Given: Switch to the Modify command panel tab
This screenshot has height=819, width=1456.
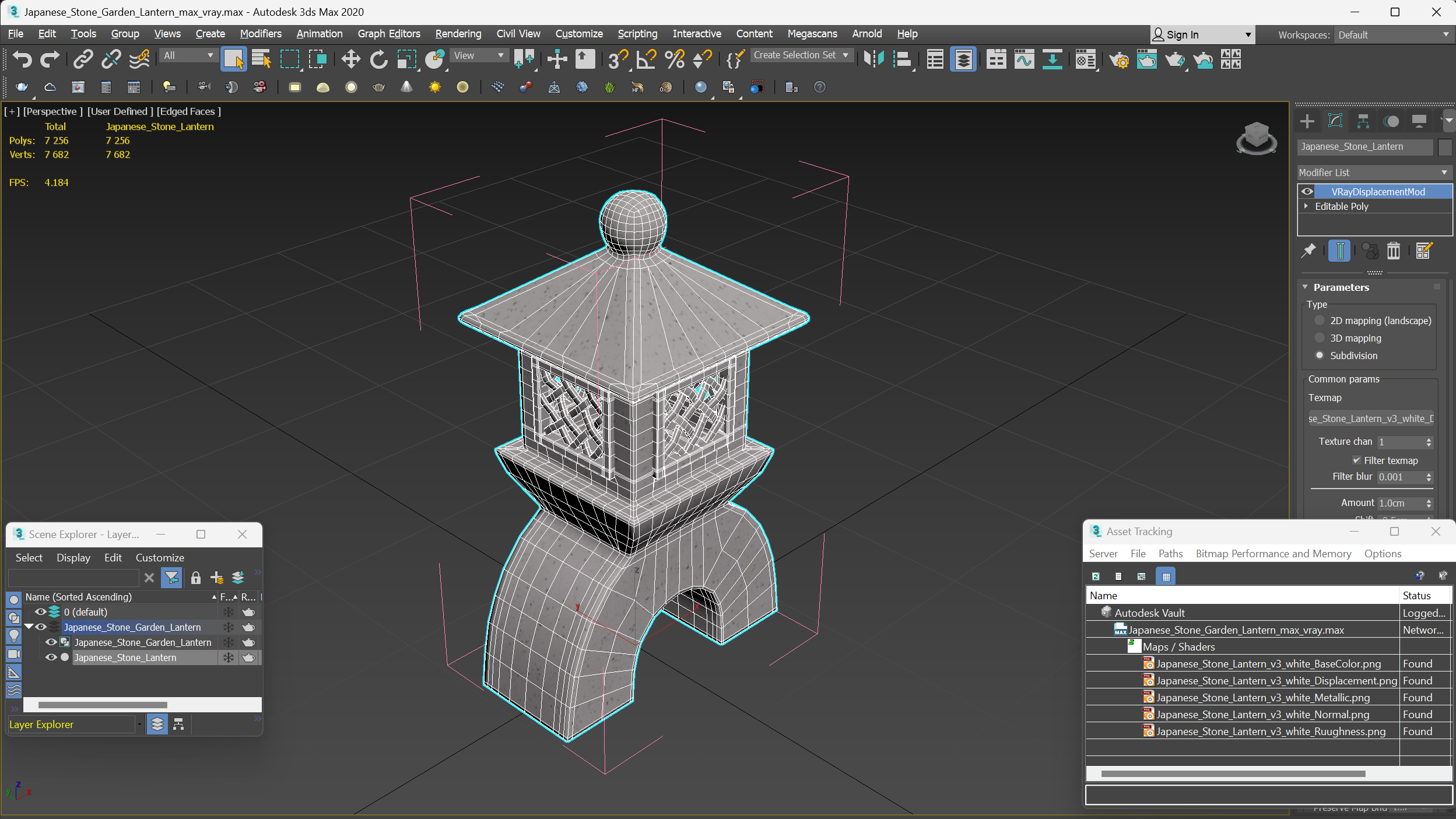Looking at the screenshot, I should [x=1335, y=121].
